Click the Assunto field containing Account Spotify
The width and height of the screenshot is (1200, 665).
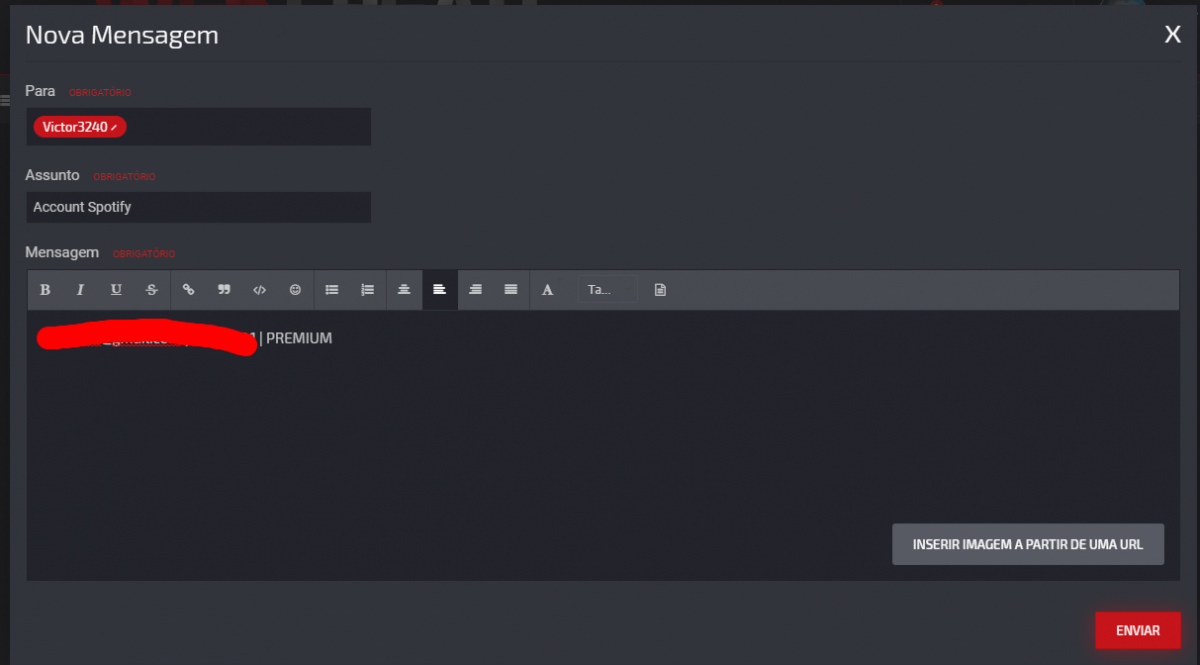tap(198, 207)
